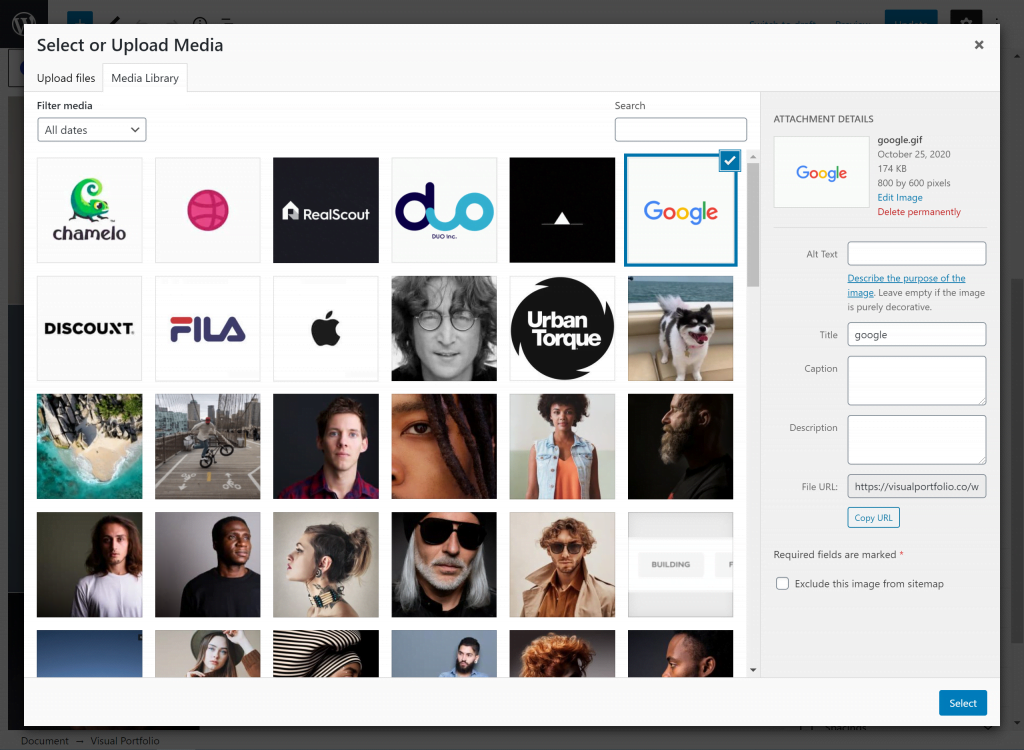The image size is (1024, 750).
Task: Focus the Search media field
Action: (x=680, y=129)
